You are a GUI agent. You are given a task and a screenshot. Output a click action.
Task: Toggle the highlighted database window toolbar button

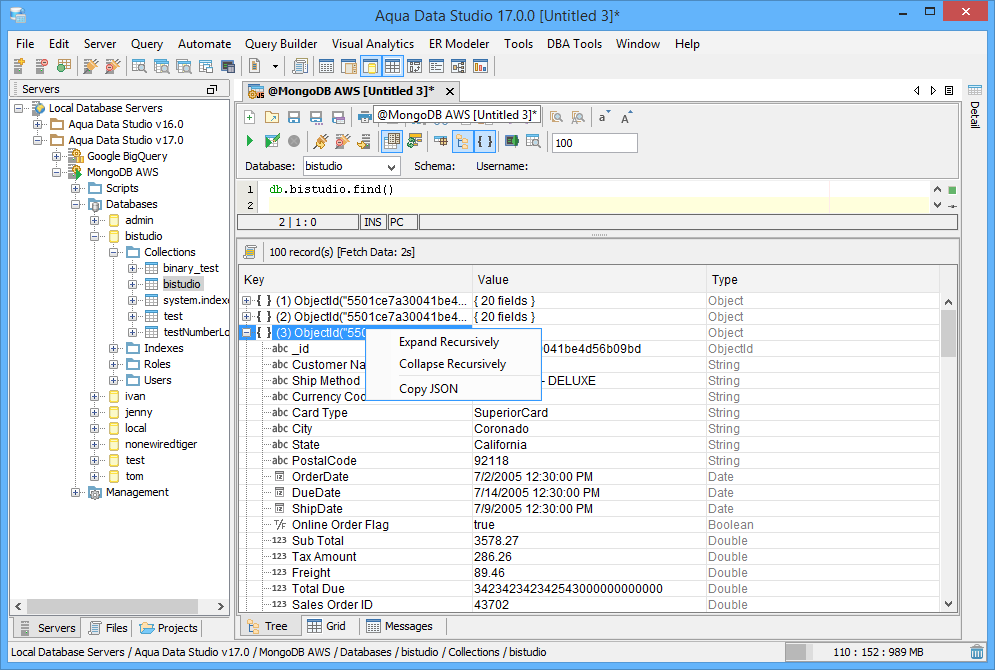pyautogui.click(x=371, y=66)
